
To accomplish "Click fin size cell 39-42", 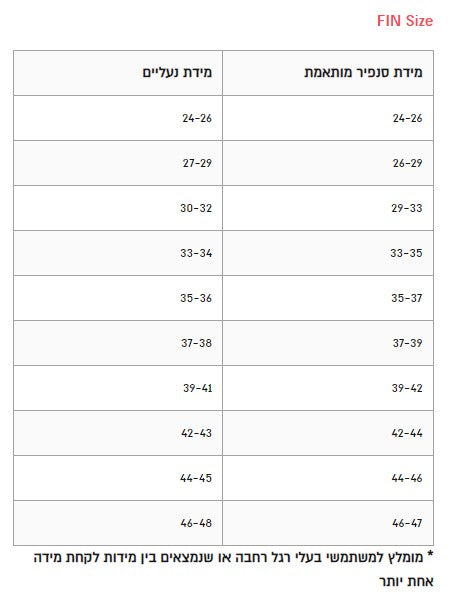I will click(x=328, y=388).
